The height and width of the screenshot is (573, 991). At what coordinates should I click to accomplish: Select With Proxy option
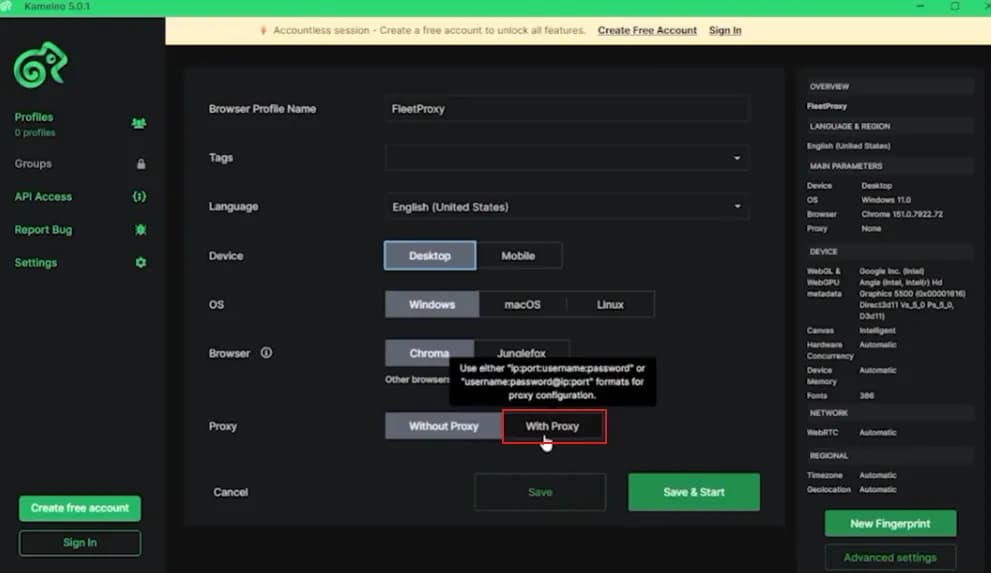coord(552,426)
